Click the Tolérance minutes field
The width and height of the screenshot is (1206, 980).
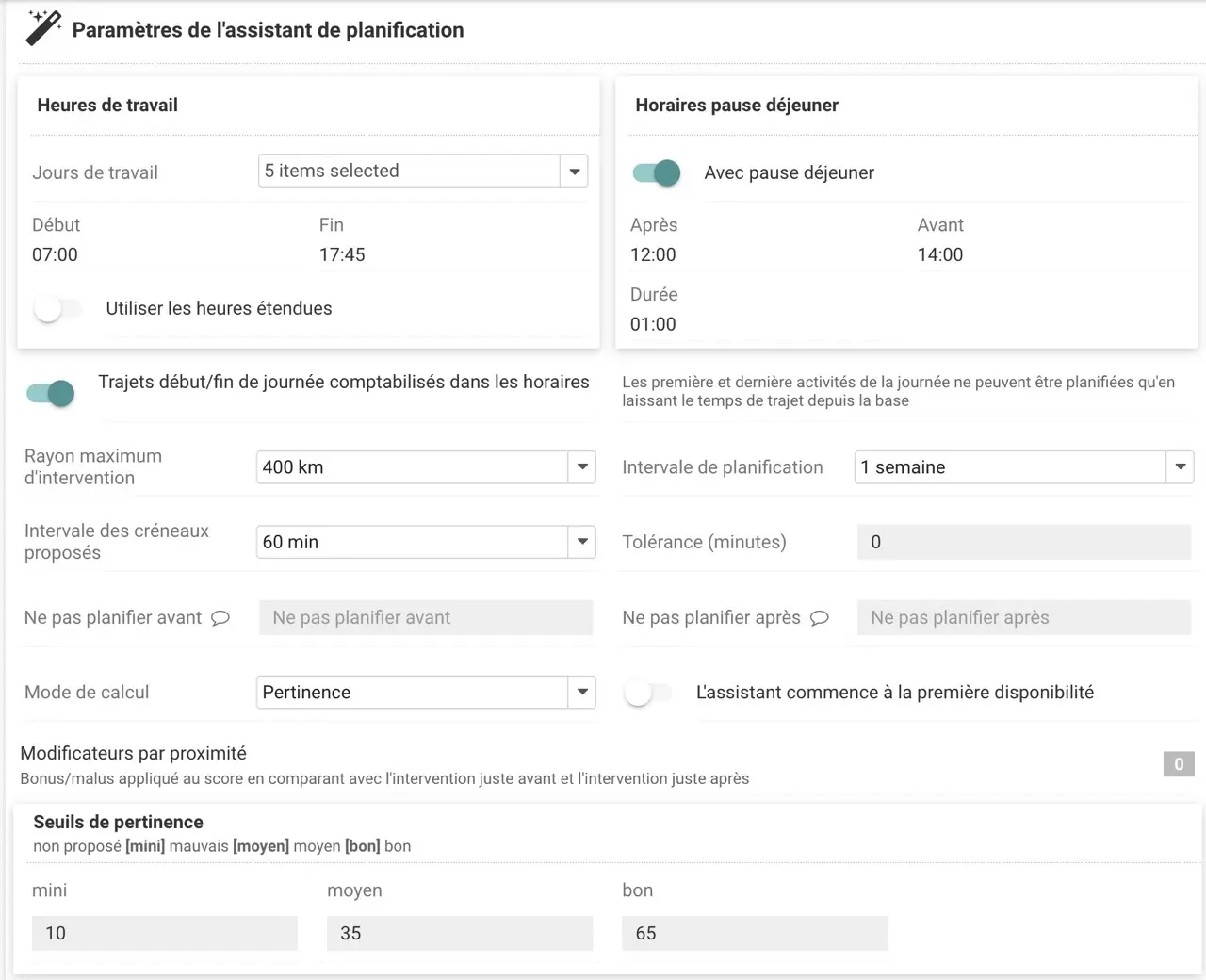[1023, 542]
